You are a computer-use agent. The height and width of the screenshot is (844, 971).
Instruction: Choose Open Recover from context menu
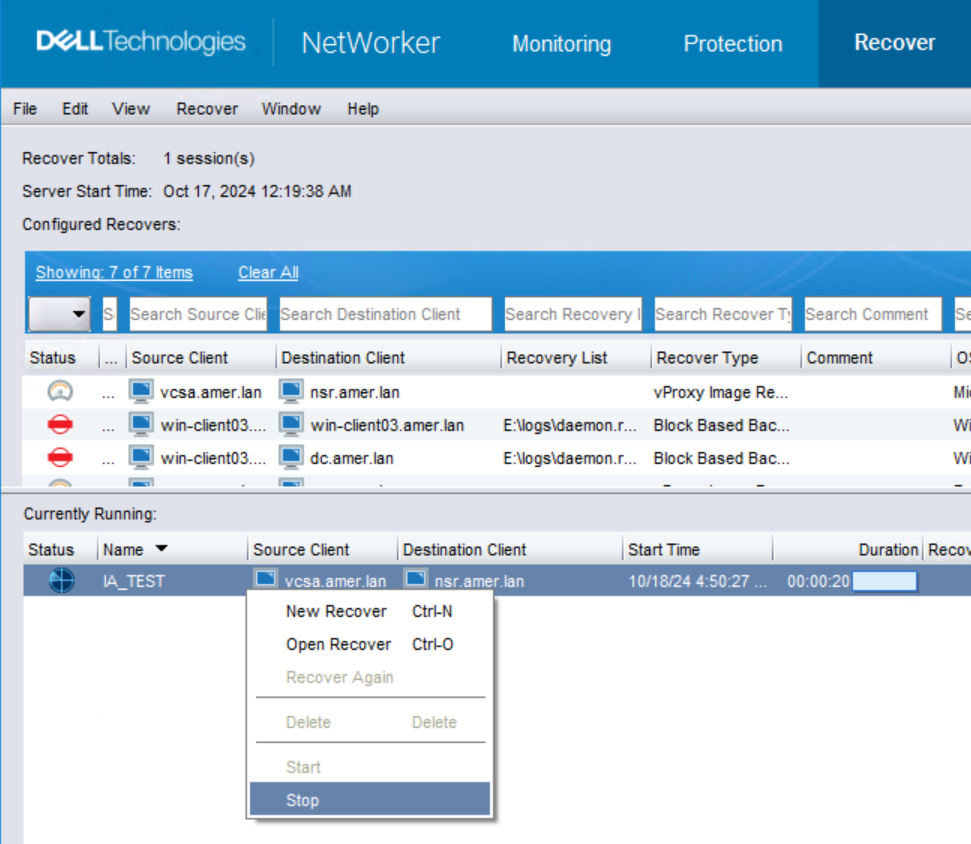click(x=370, y=644)
